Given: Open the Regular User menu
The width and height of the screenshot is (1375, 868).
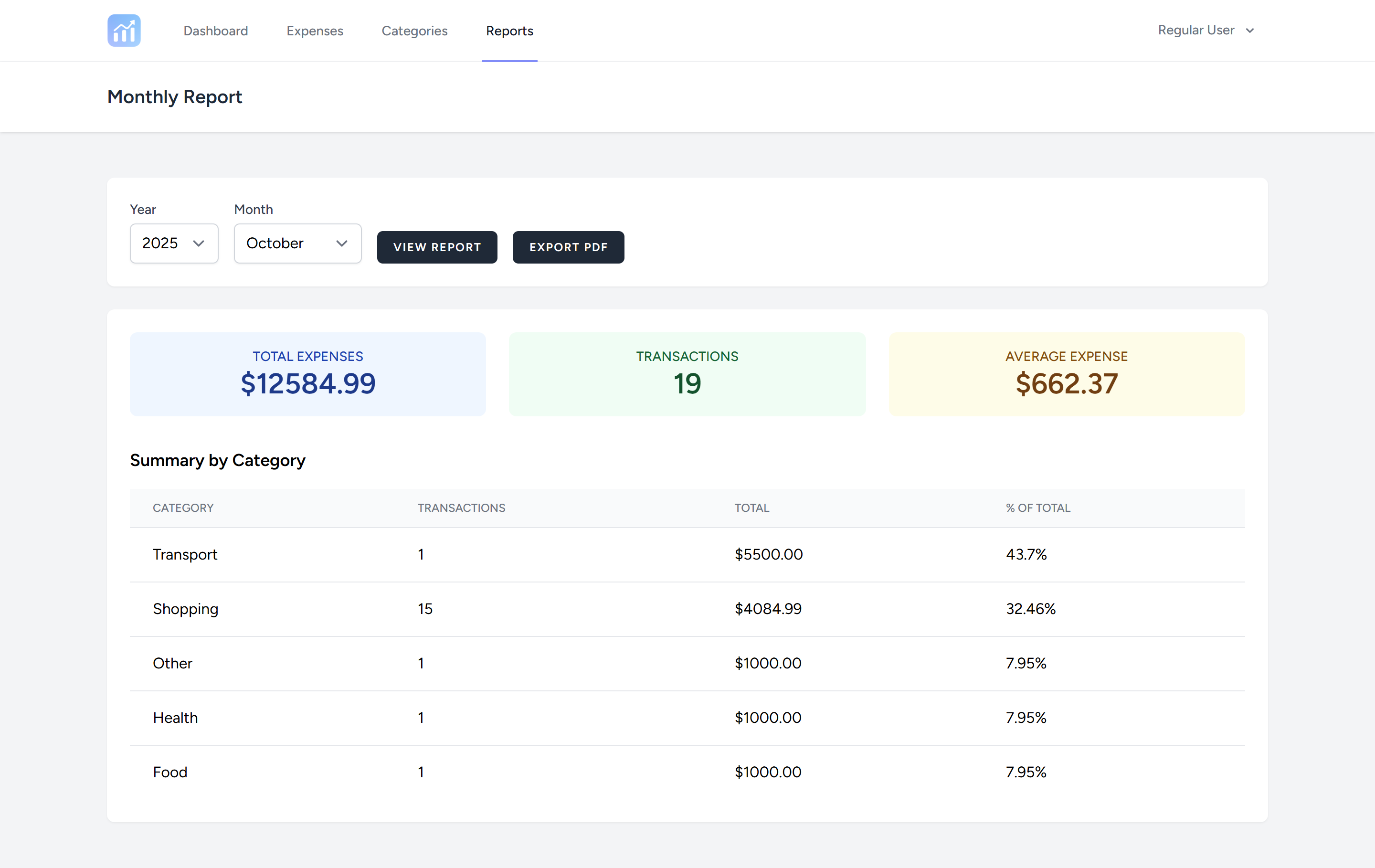Looking at the screenshot, I should [x=1195, y=30].
